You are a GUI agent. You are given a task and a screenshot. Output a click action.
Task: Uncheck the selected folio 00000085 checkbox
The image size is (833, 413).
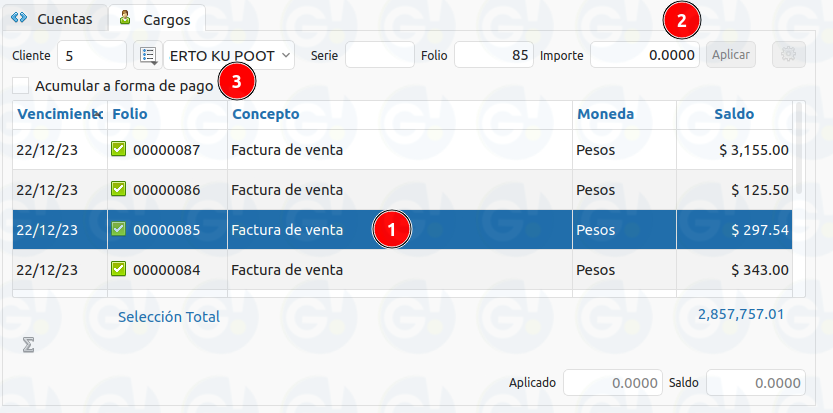pos(119,229)
